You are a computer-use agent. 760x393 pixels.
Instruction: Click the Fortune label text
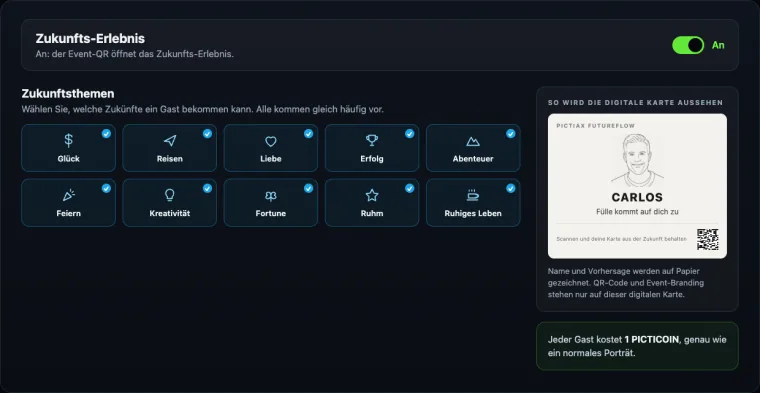pyautogui.click(x=270, y=213)
